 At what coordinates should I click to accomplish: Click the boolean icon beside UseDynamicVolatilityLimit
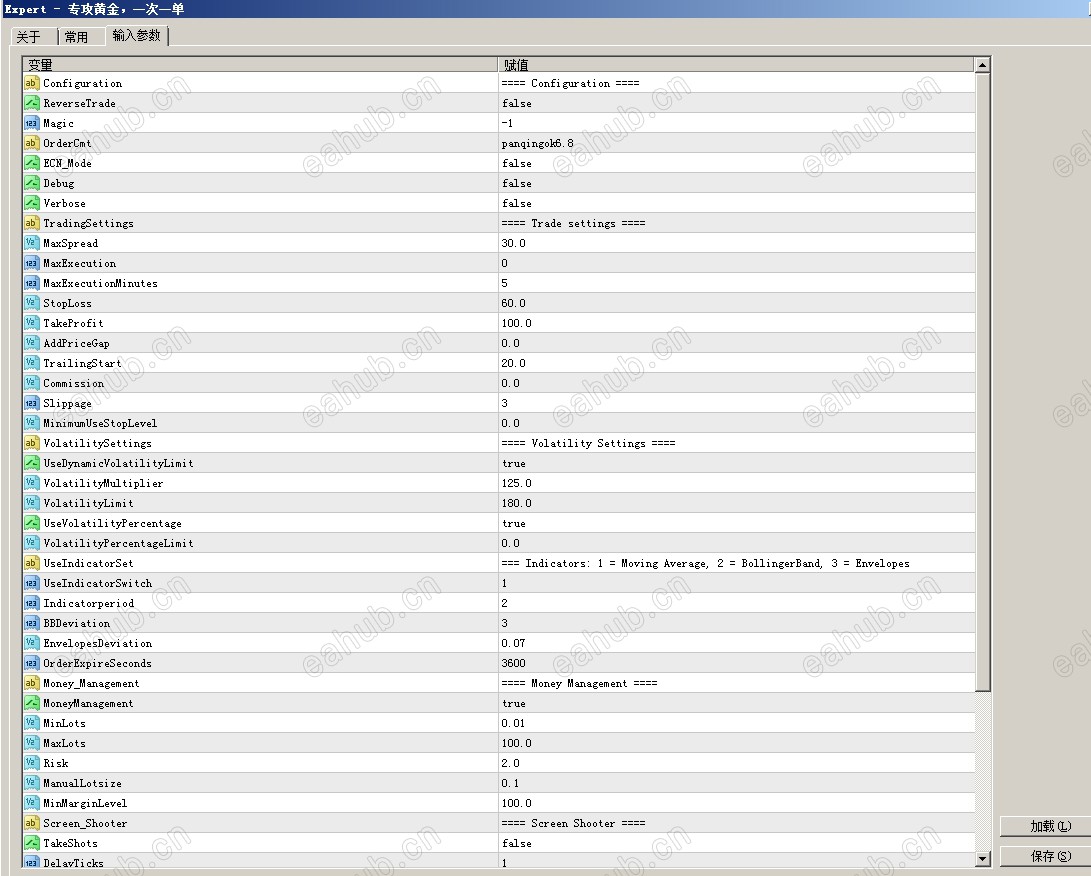point(31,463)
